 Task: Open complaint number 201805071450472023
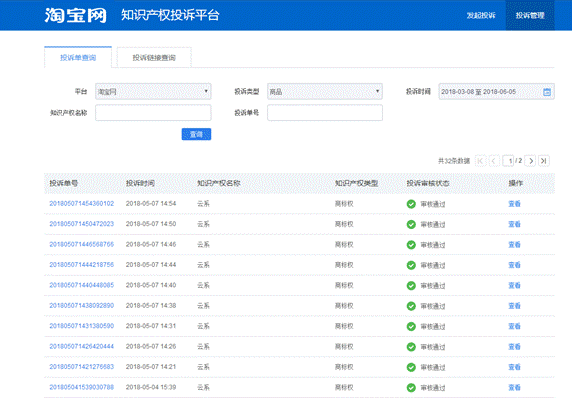(82, 224)
